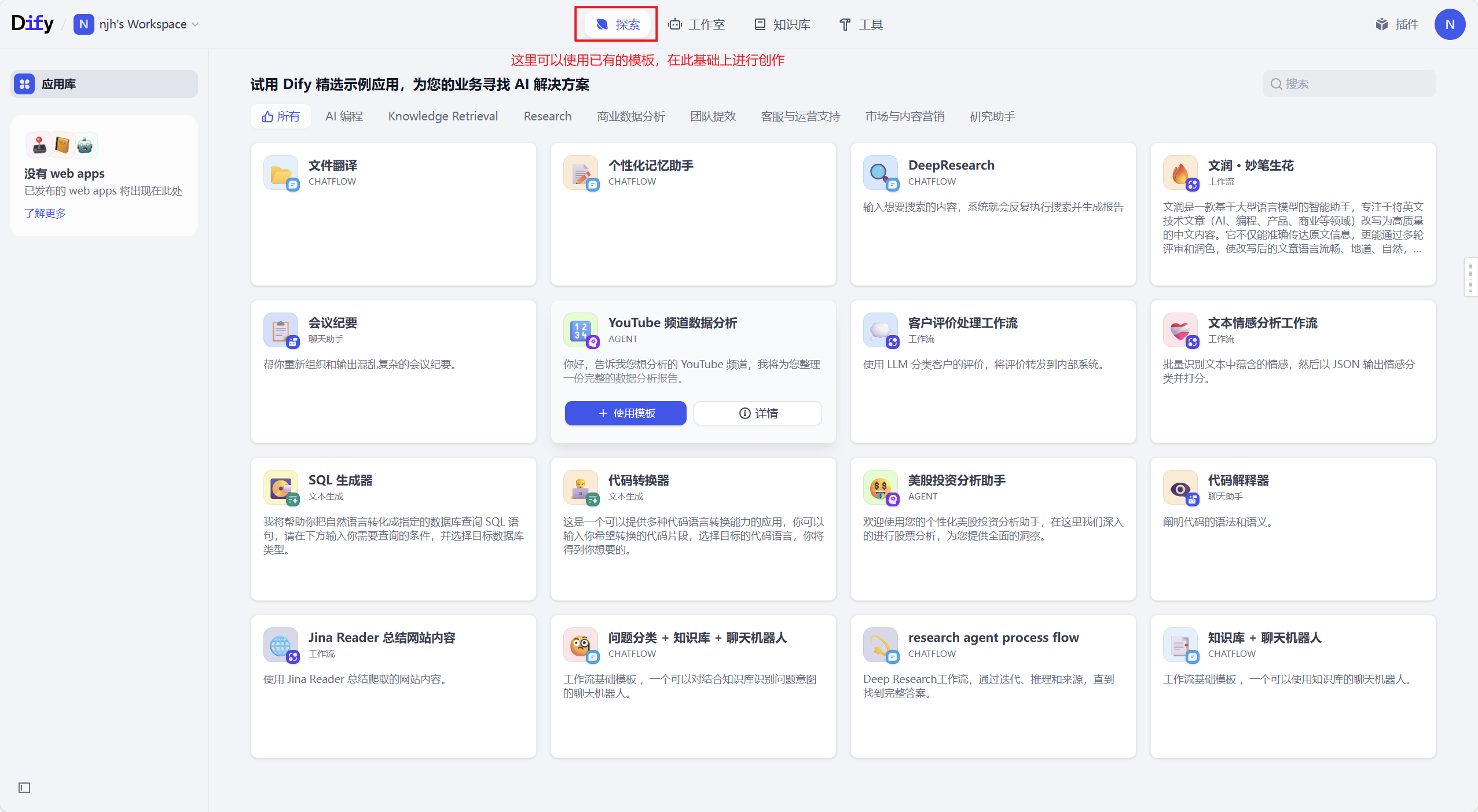Click the DeepResearch magnifier icon

pyautogui.click(x=881, y=172)
